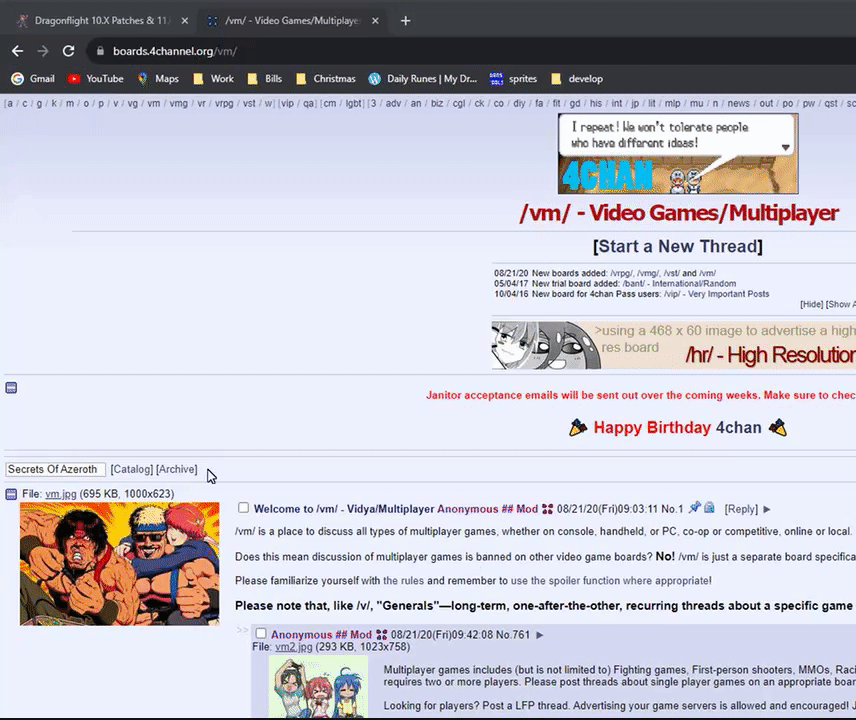Go to the /lgbt/ board link
Image resolution: width=856 pixels, height=720 pixels.
coord(353,103)
